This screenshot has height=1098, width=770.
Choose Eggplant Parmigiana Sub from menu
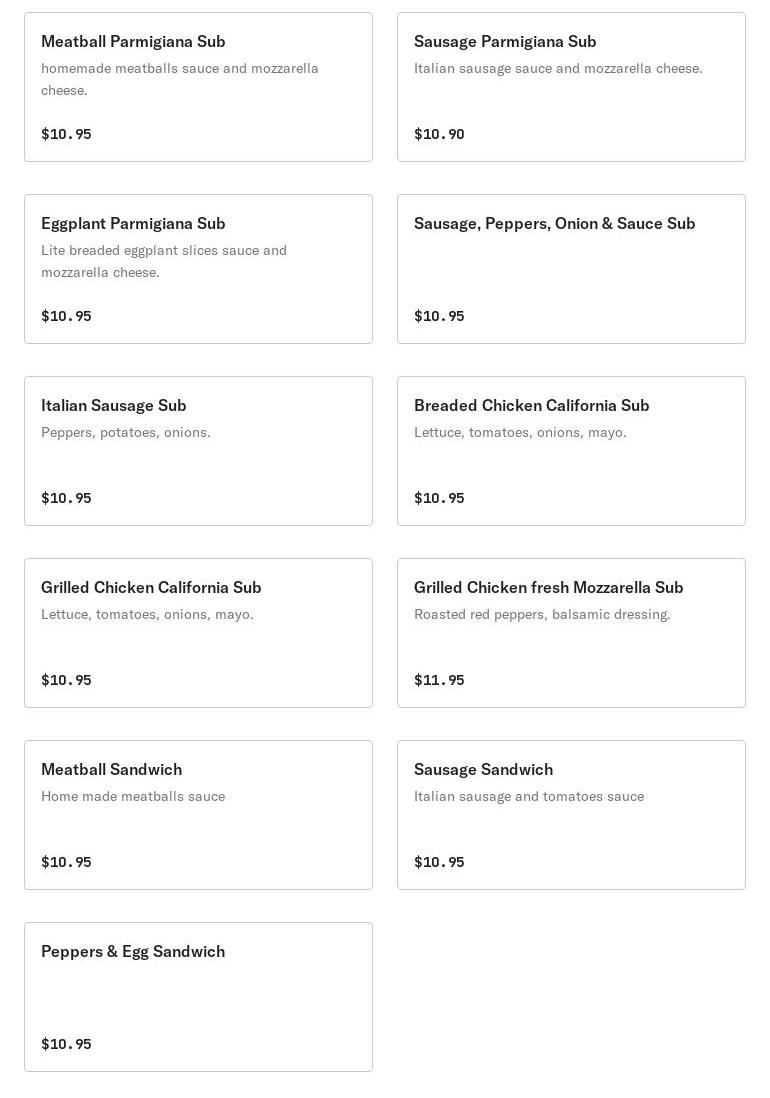pos(198,269)
